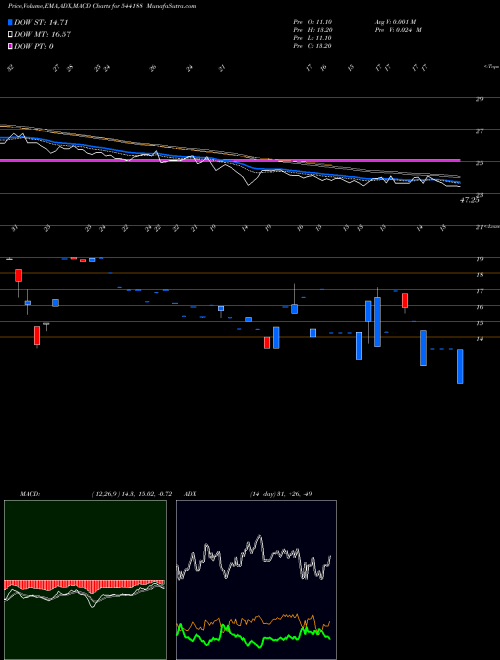
Task: Click the chart title mentioning MunafaSutra.com
Action: pyautogui.click(x=102, y=6)
